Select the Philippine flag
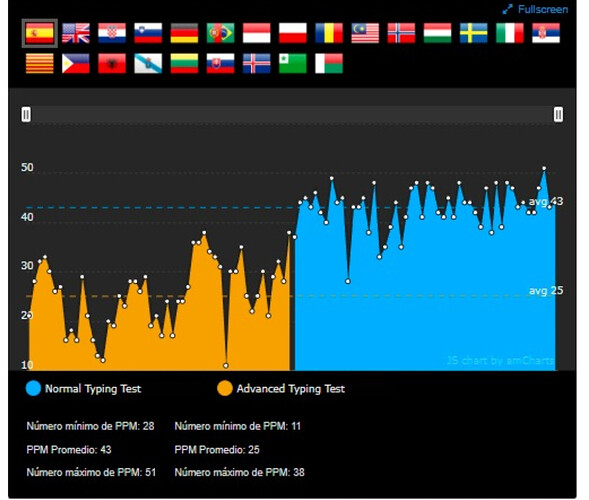The height and width of the screenshot is (500, 589). pos(76,63)
